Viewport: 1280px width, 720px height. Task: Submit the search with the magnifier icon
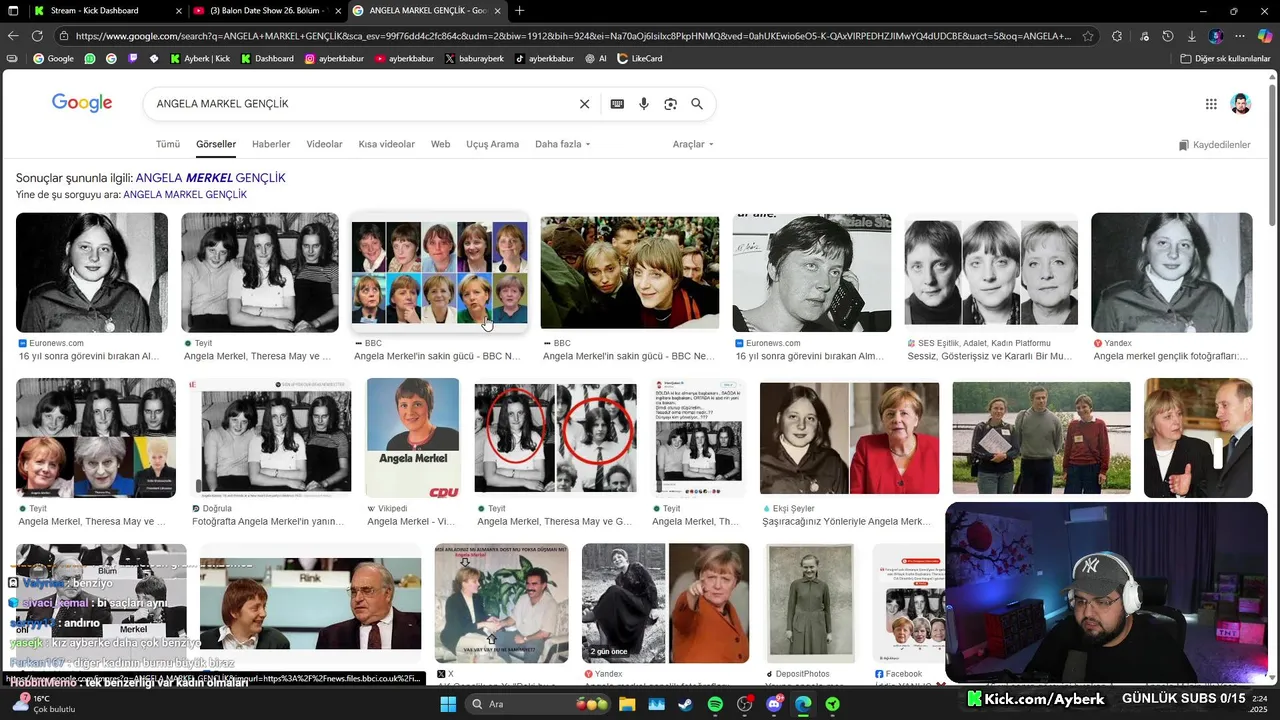[697, 104]
